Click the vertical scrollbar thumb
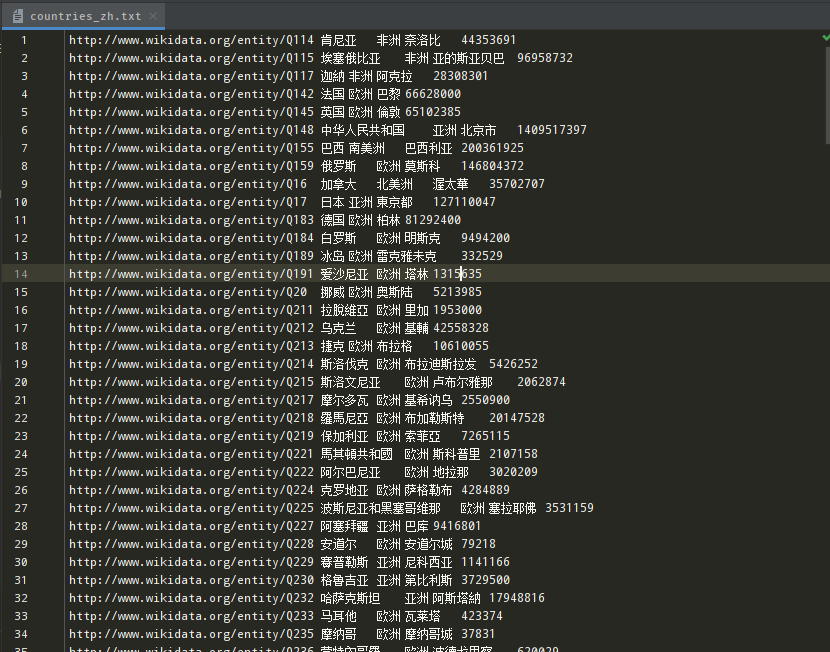The image size is (830, 652). (x=827, y=95)
